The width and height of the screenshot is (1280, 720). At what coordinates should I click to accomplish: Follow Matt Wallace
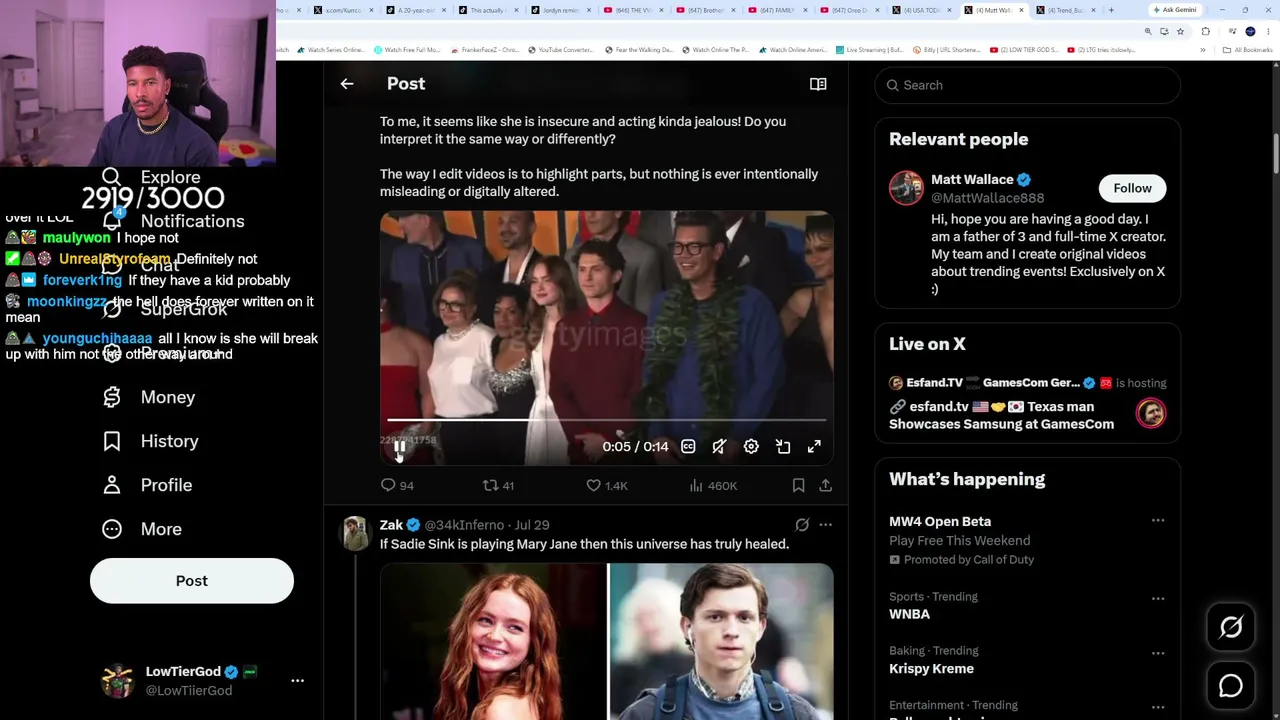tap(1133, 188)
